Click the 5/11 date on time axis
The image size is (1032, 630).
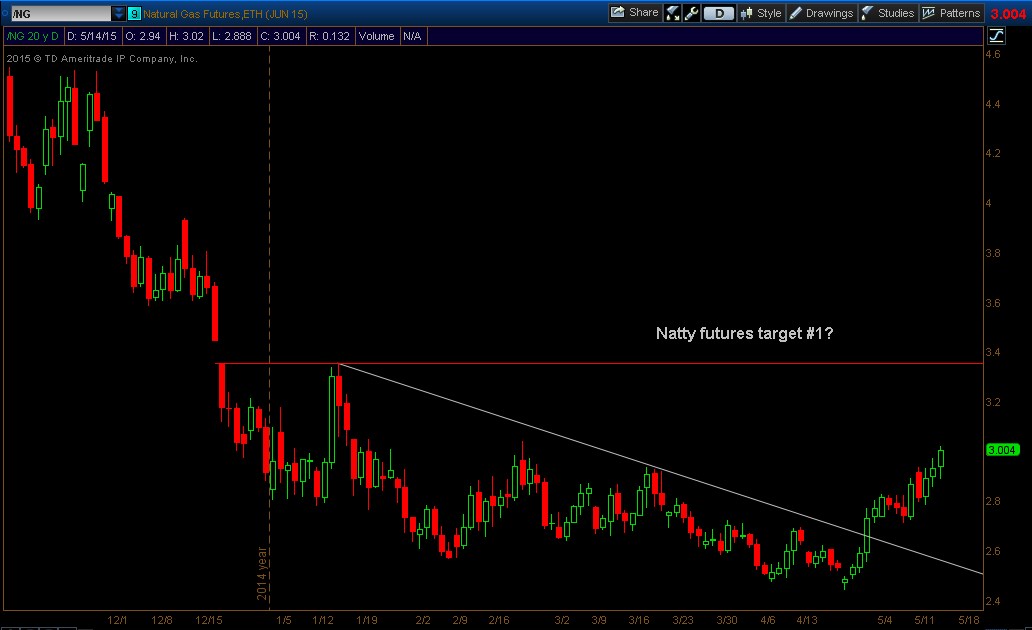click(924, 620)
